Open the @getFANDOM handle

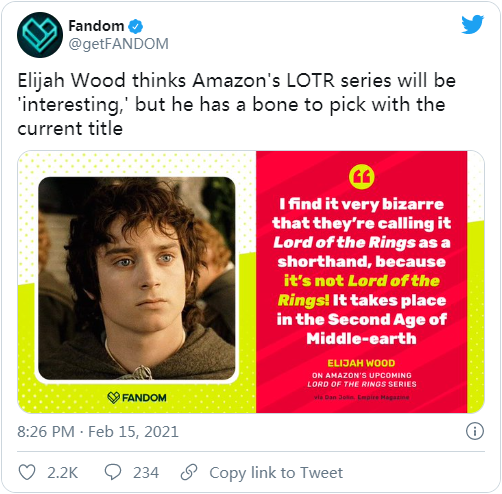click(119, 44)
